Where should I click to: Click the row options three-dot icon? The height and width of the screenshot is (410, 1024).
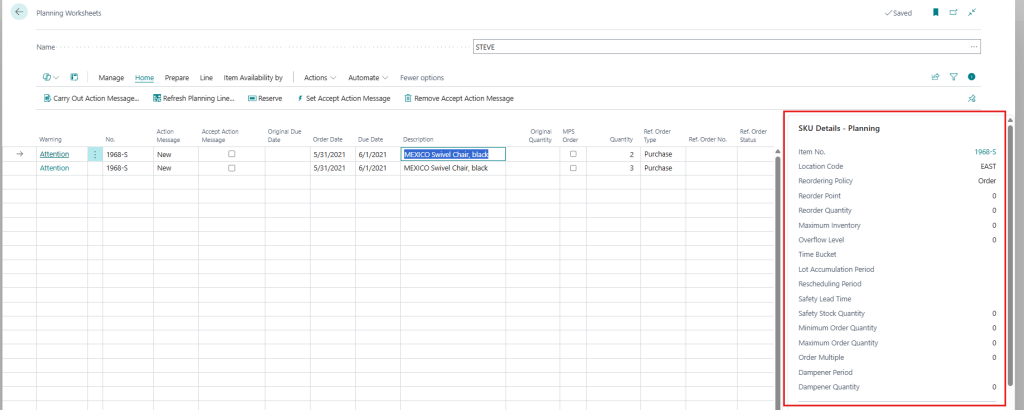click(95, 154)
